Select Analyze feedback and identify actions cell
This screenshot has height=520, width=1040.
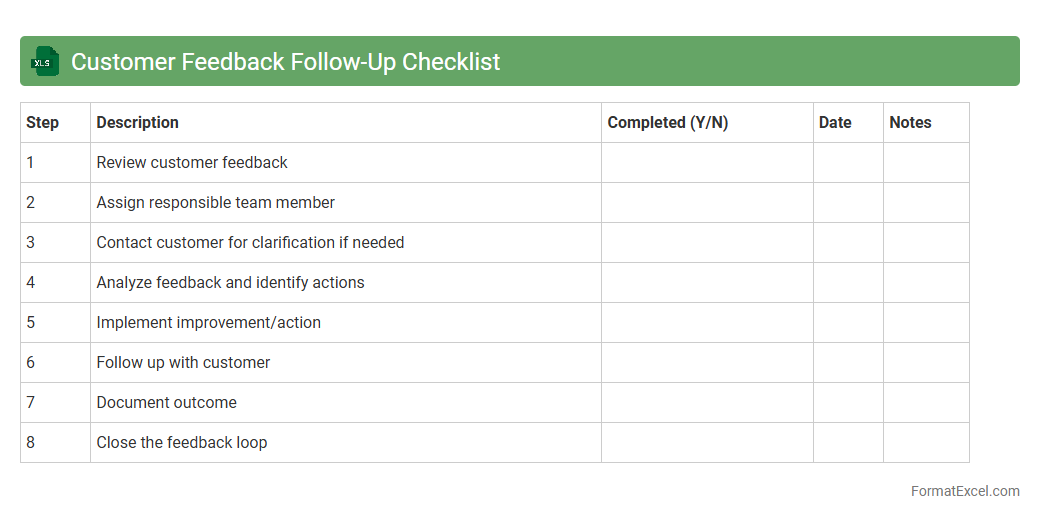[x=230, y=283]
